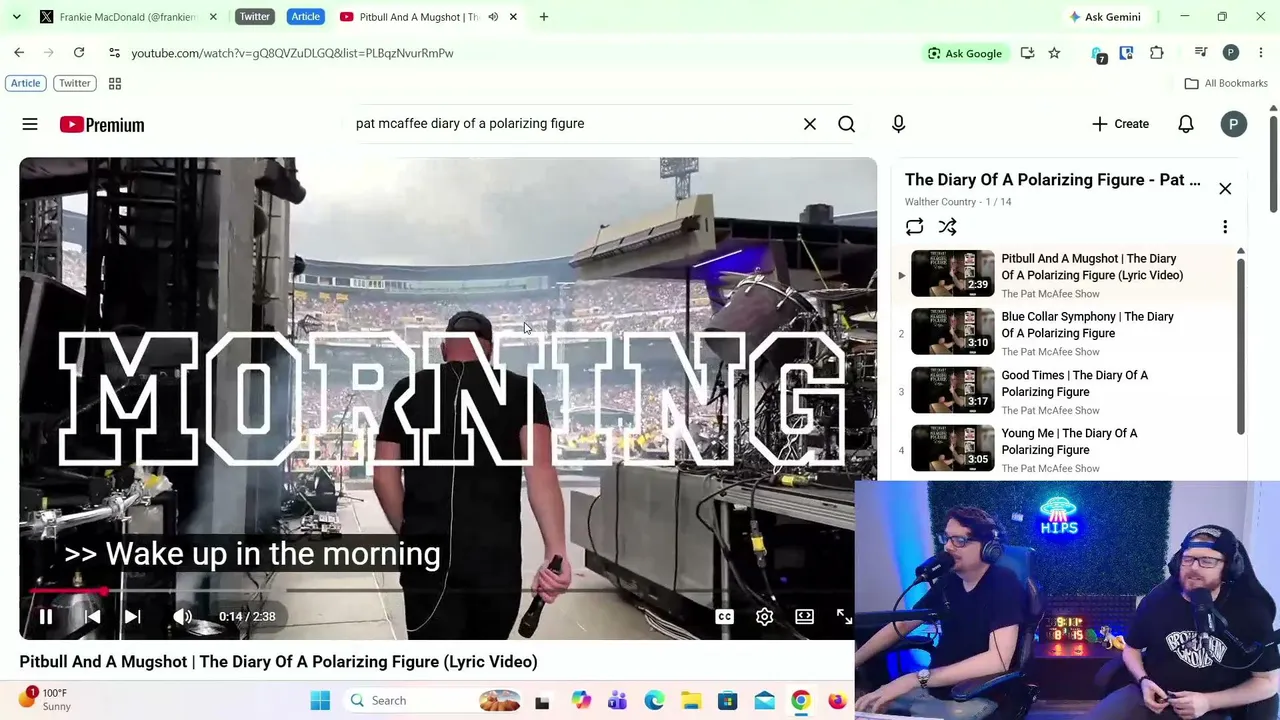
Task: Open the media controls toolbar icon
Action: [x=1201, y=53]
